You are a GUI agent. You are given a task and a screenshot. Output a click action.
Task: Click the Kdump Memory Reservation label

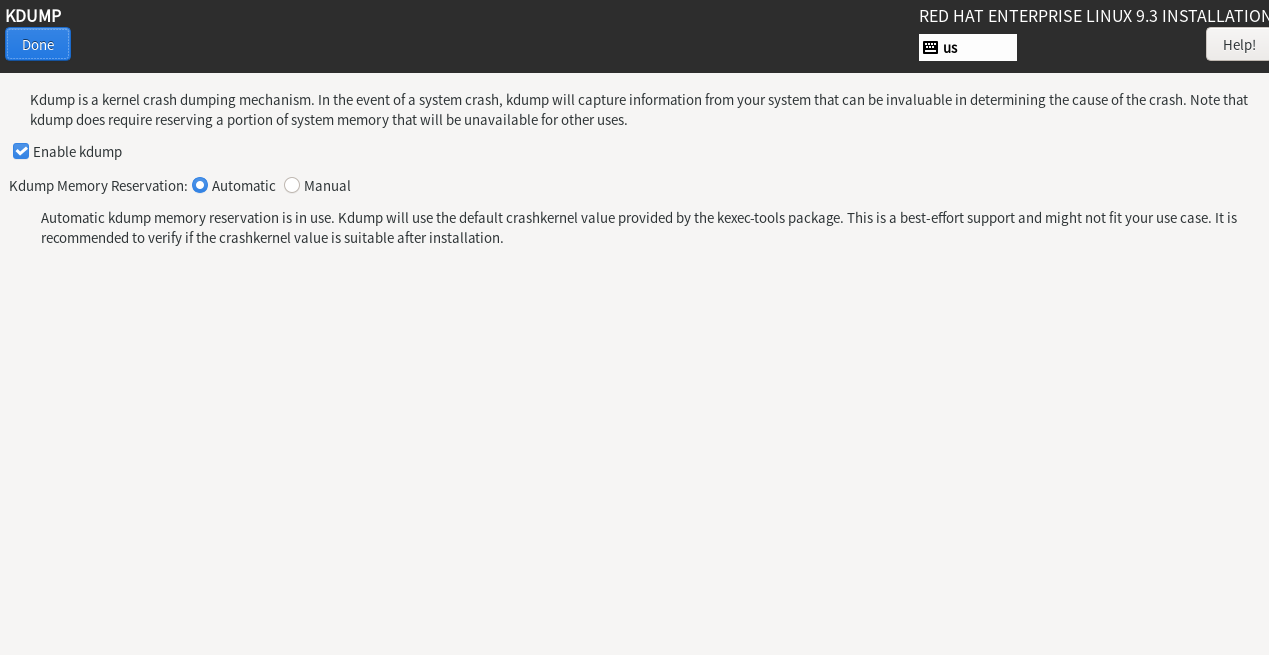pyautogui.click(x=98, y=186)
